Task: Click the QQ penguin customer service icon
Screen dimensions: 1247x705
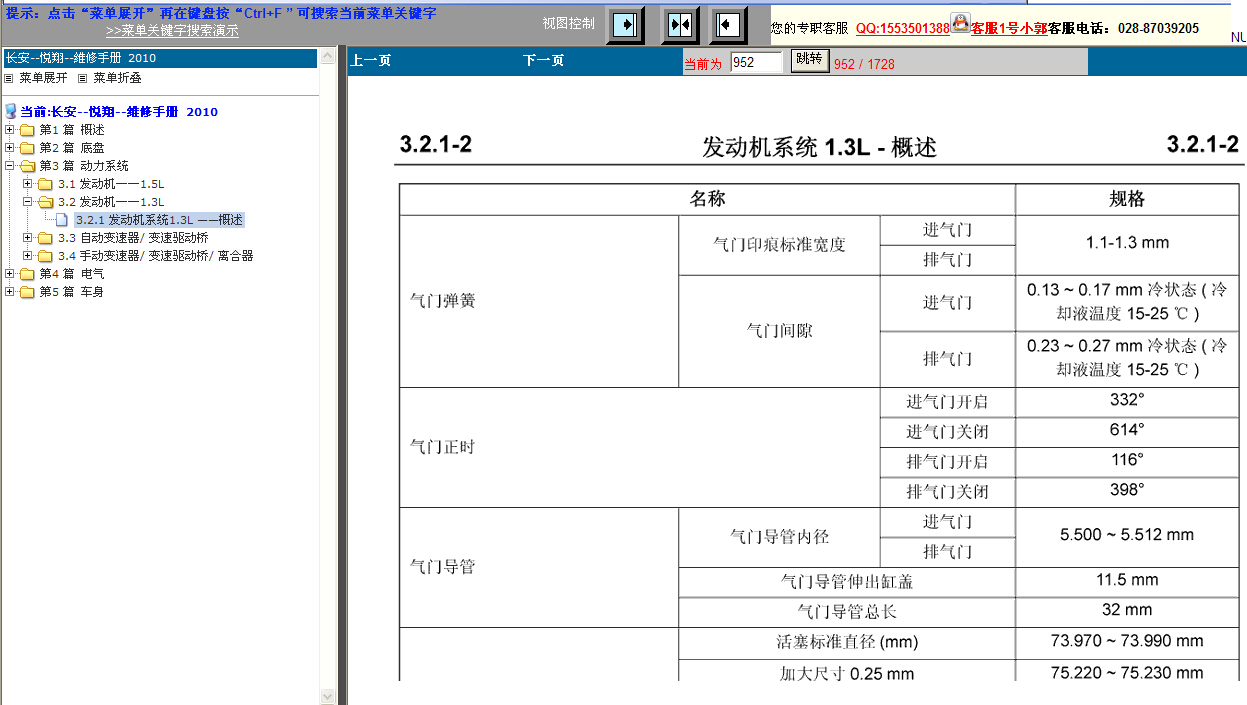Action: coord(960,23)
